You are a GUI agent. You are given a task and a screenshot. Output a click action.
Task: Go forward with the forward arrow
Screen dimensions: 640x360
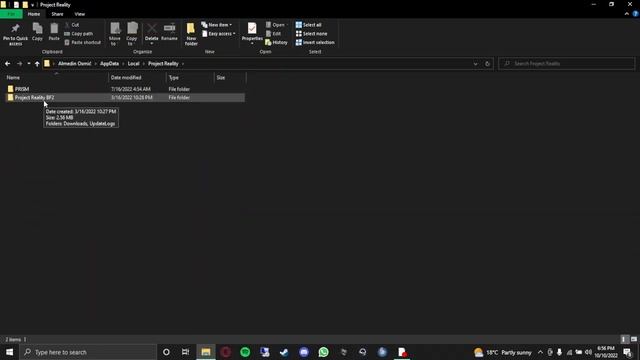click(x=19, y=64)
